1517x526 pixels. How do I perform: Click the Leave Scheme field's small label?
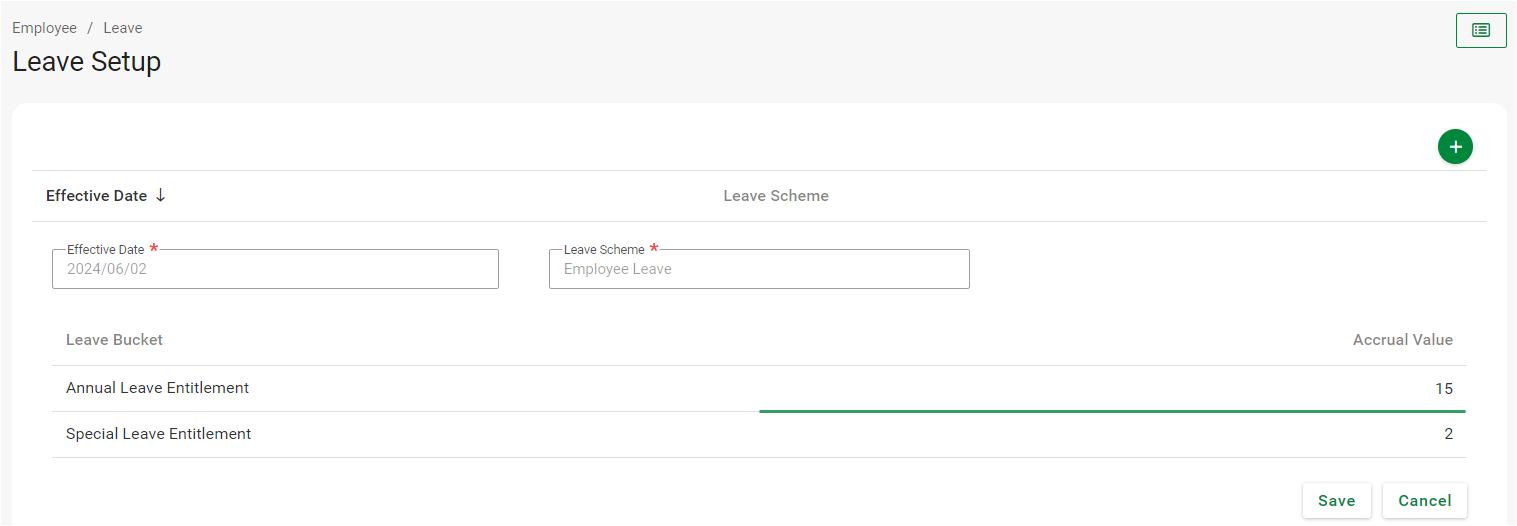(x=604, y=249)
